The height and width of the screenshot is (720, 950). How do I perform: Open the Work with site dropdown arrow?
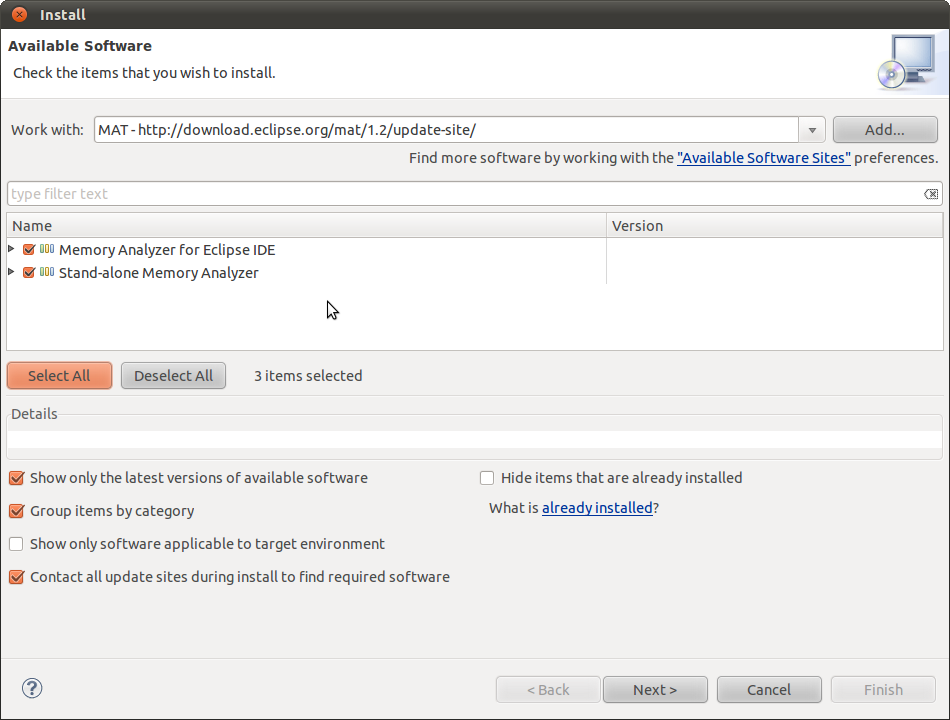click(x=812, y=130)
